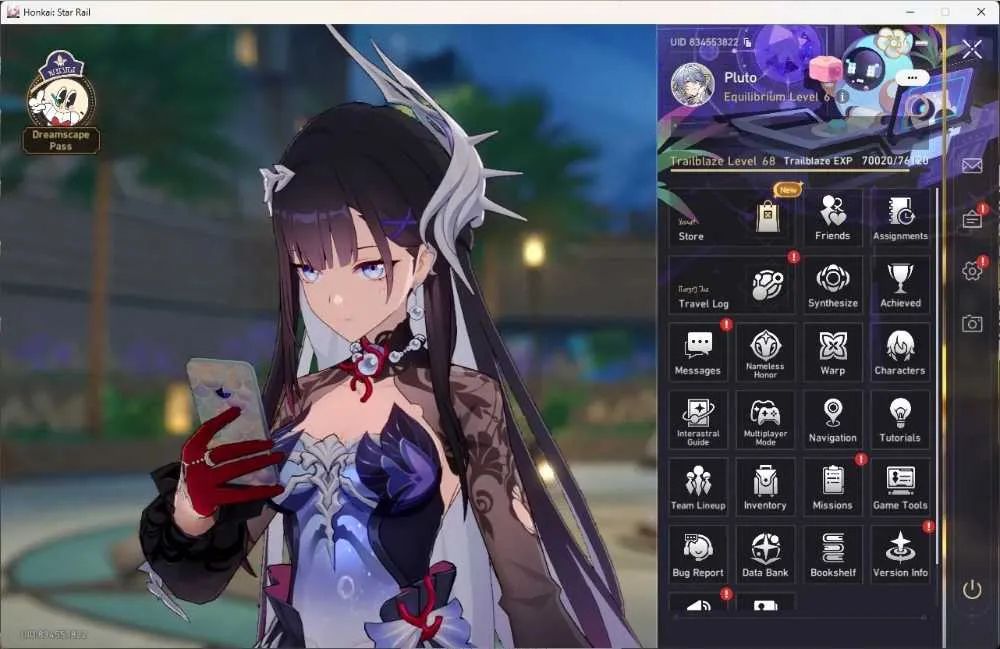1000x649 pixels.
Task: Click the Trailblaze EXP progress bar
Action: [x=799, y=171]
